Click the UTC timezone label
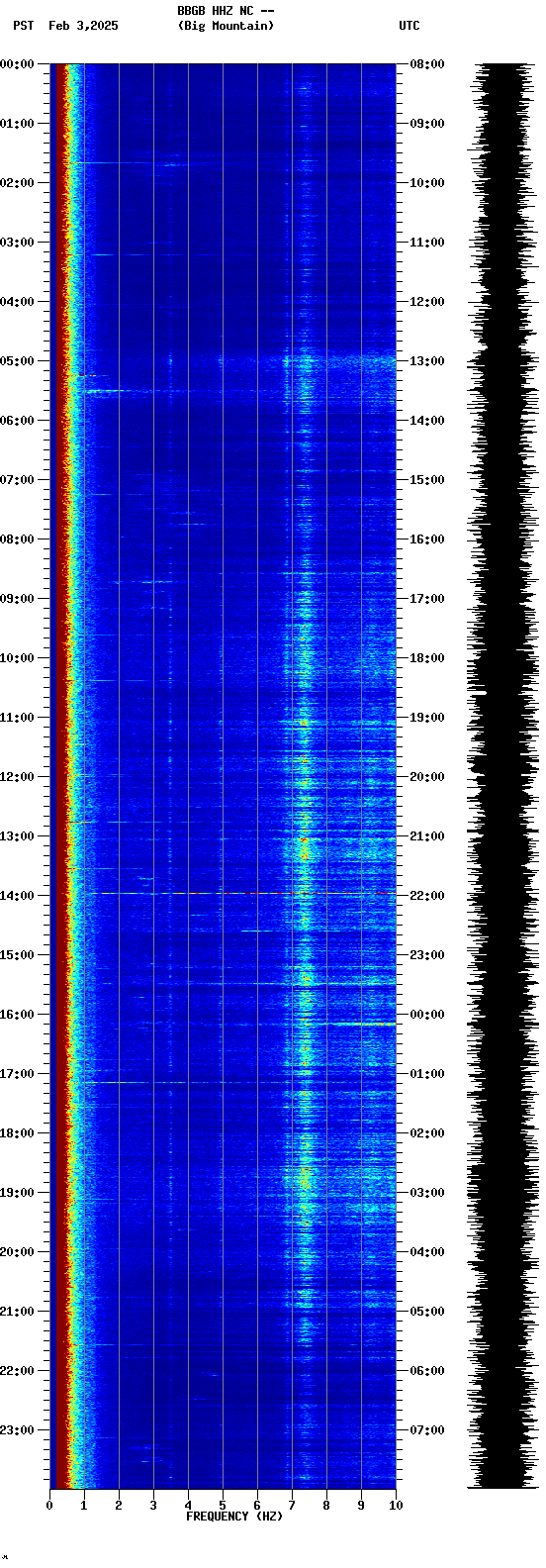Image resolution: width=546 pixels, height=1568 pixels. pos(409,26)
